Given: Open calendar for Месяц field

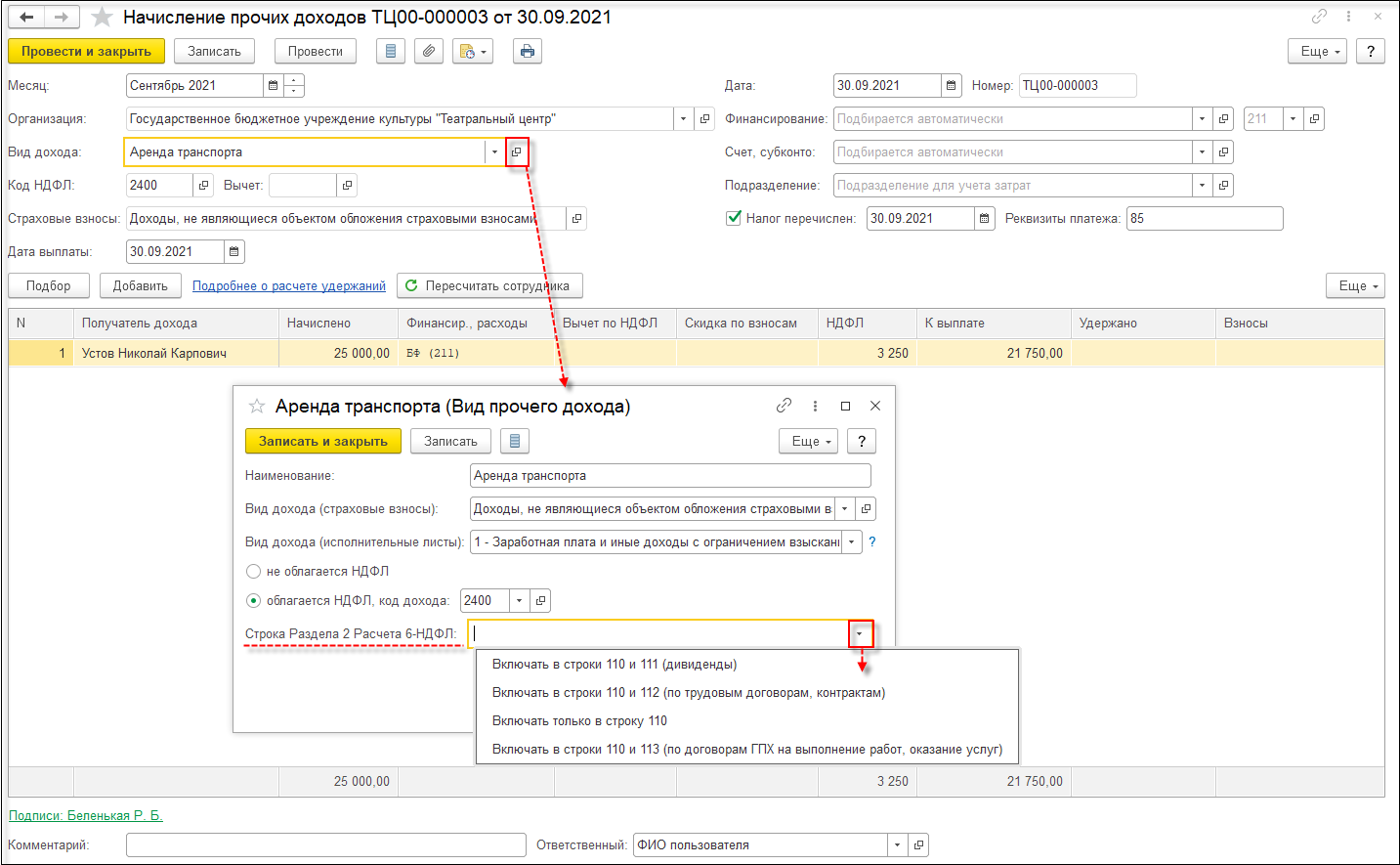Looking at the screenshot, I should (x=273, y=86).
